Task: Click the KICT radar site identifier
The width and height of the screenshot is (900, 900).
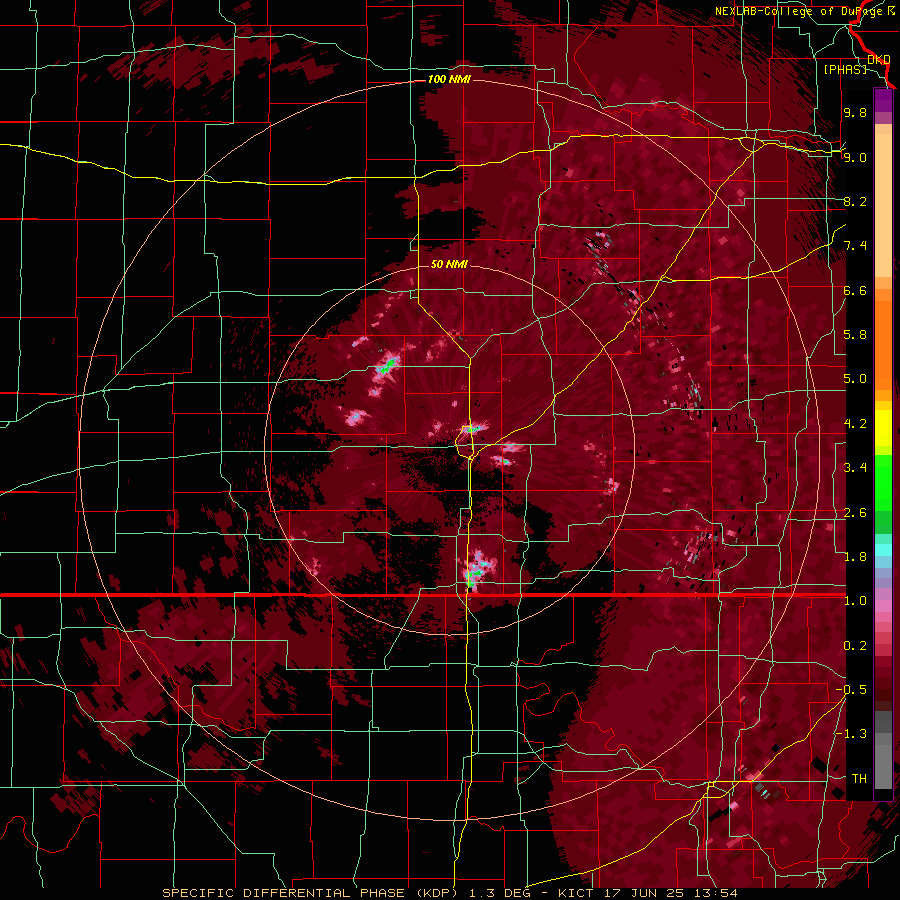Action: [577, 893]
